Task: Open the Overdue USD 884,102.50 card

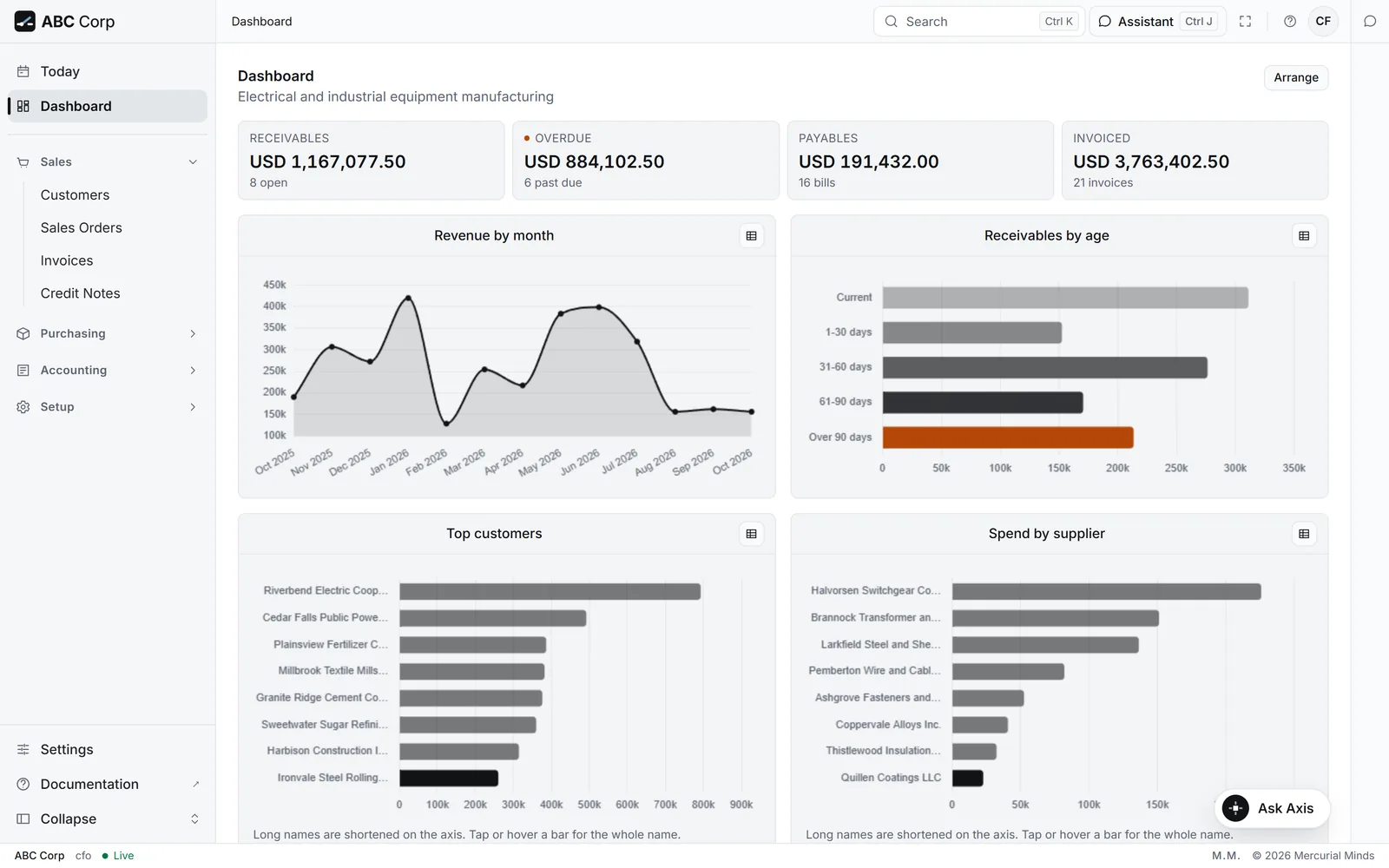Action: coord(646,161)
